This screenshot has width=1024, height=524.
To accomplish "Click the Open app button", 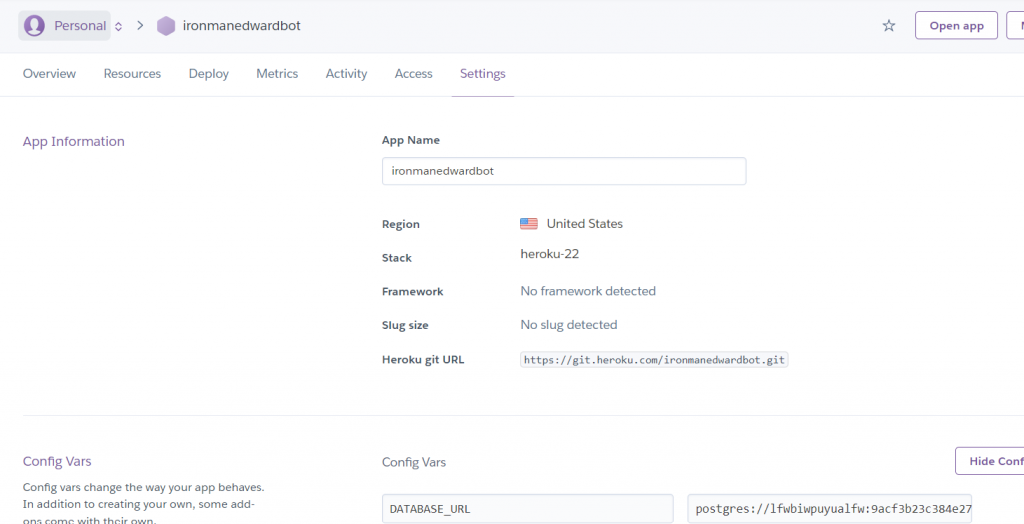I will [956, 25].
